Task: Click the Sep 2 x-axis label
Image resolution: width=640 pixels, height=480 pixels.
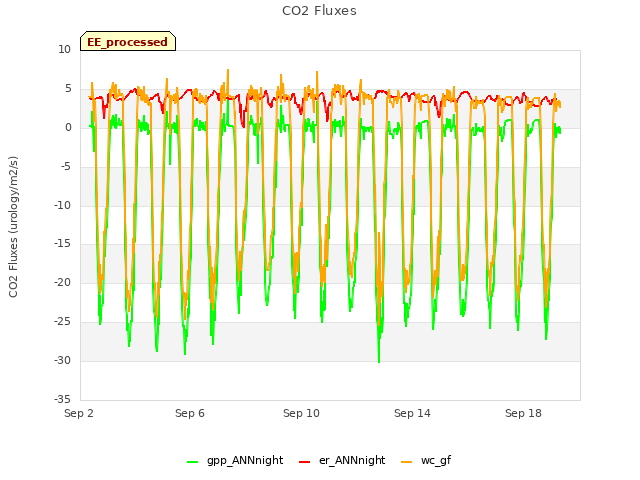Action: point(79,413)
